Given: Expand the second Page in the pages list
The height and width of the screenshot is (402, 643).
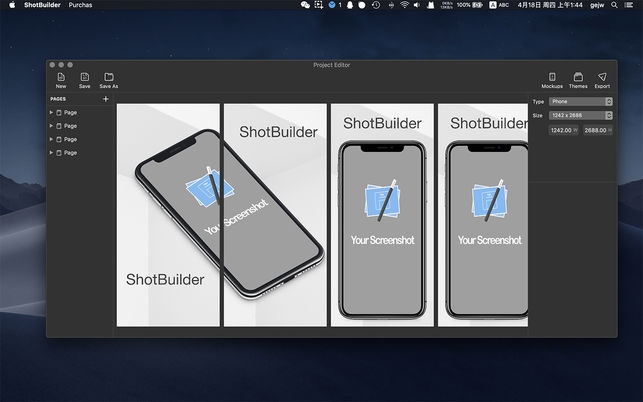Looking at the screenshot, I should 51,126.
